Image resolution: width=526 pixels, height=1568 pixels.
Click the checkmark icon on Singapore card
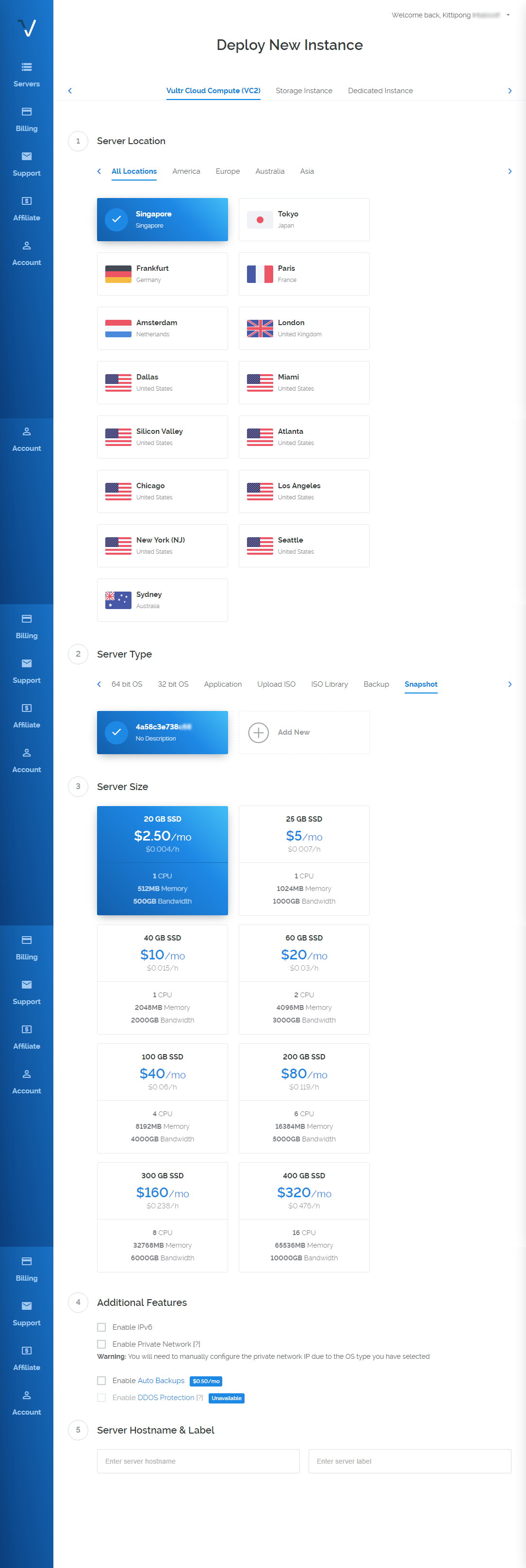click(116, 220)
